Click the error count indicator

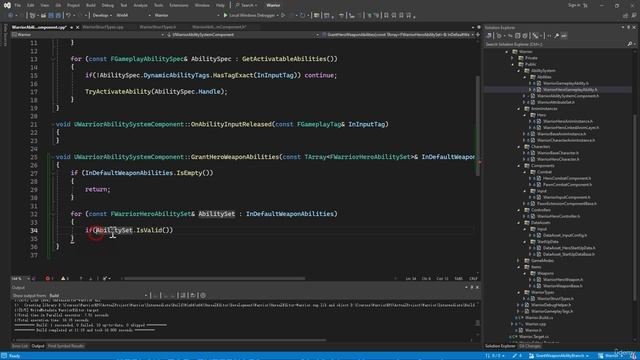click(49, 279)
